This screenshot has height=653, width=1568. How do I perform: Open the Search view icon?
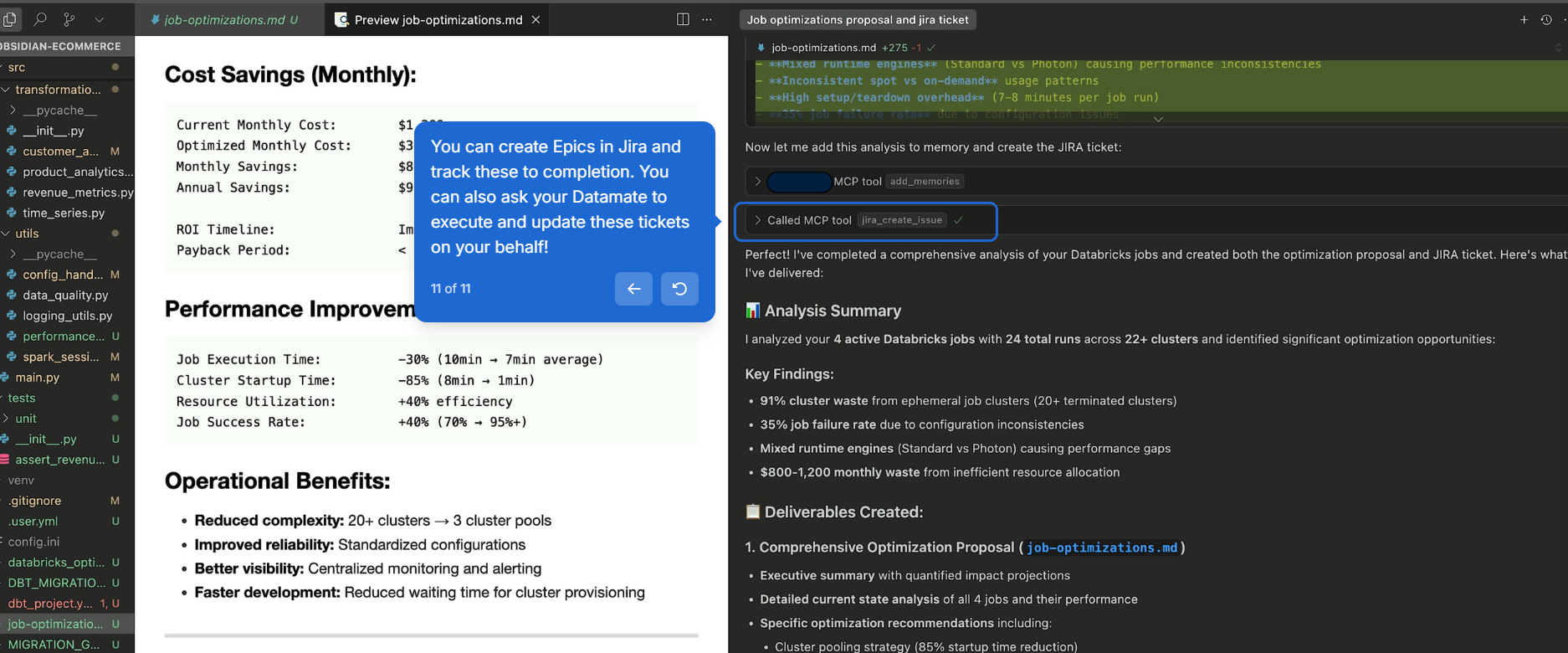[39, 18]
